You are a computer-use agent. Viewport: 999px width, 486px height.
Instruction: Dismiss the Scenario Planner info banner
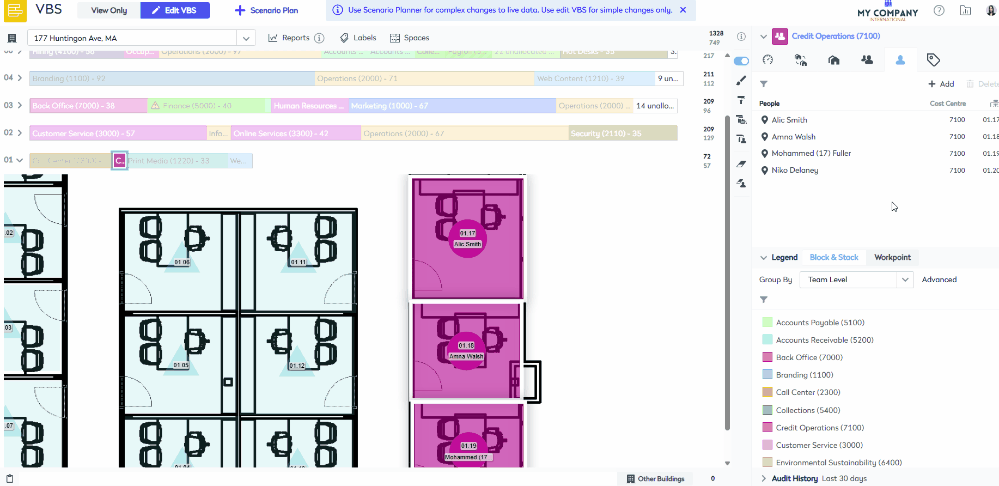(683, 10)
